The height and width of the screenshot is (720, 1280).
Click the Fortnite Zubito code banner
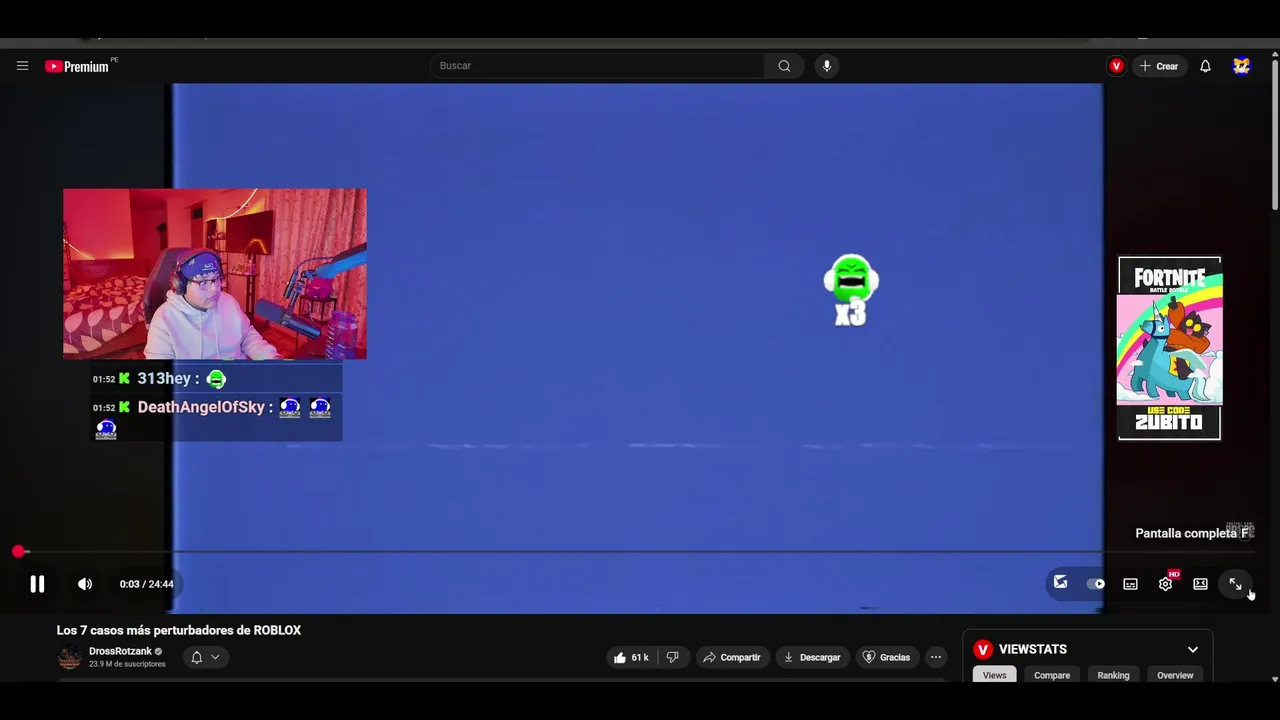click(1169, 348)
